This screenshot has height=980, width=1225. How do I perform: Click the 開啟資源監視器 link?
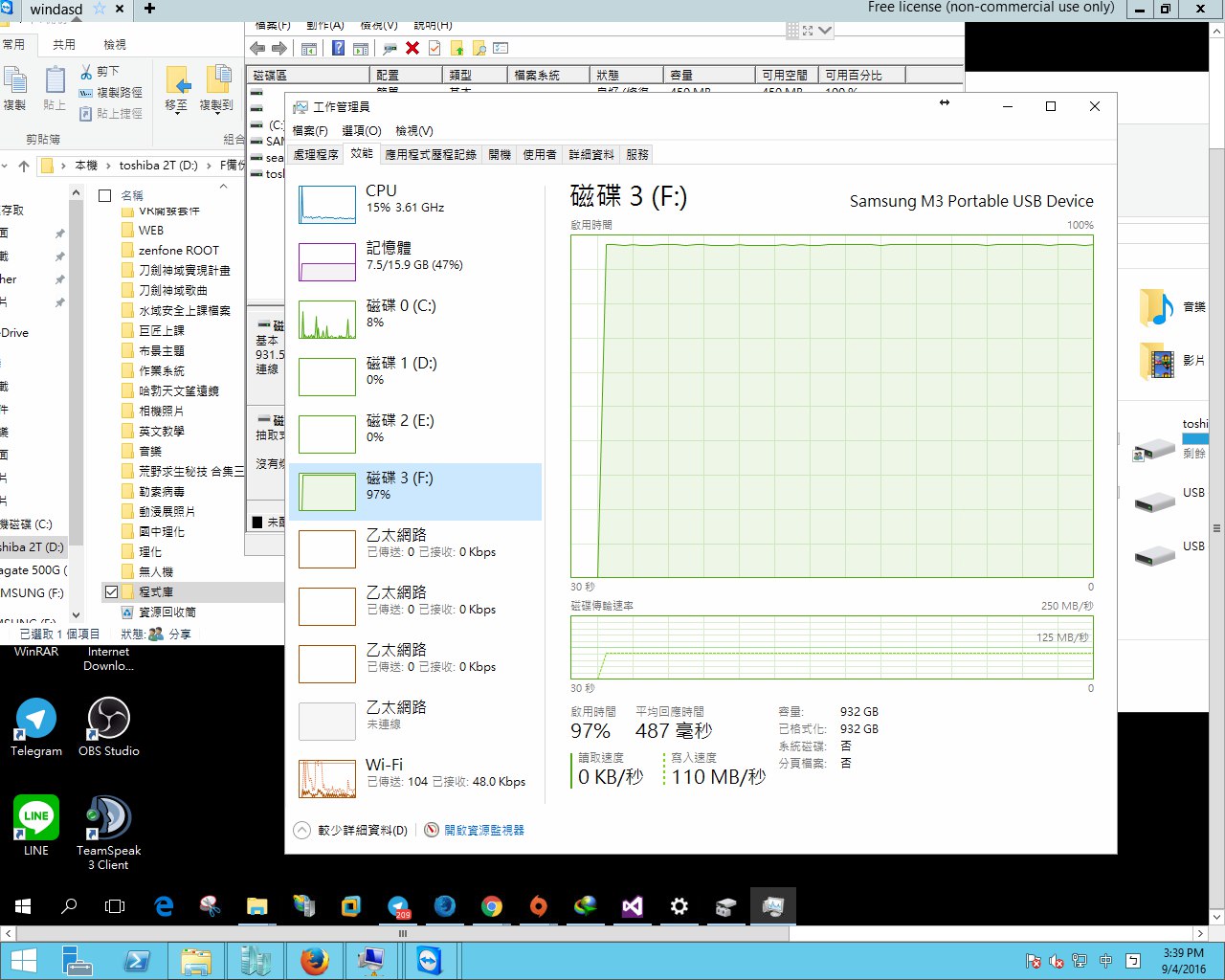coord(483,830)
